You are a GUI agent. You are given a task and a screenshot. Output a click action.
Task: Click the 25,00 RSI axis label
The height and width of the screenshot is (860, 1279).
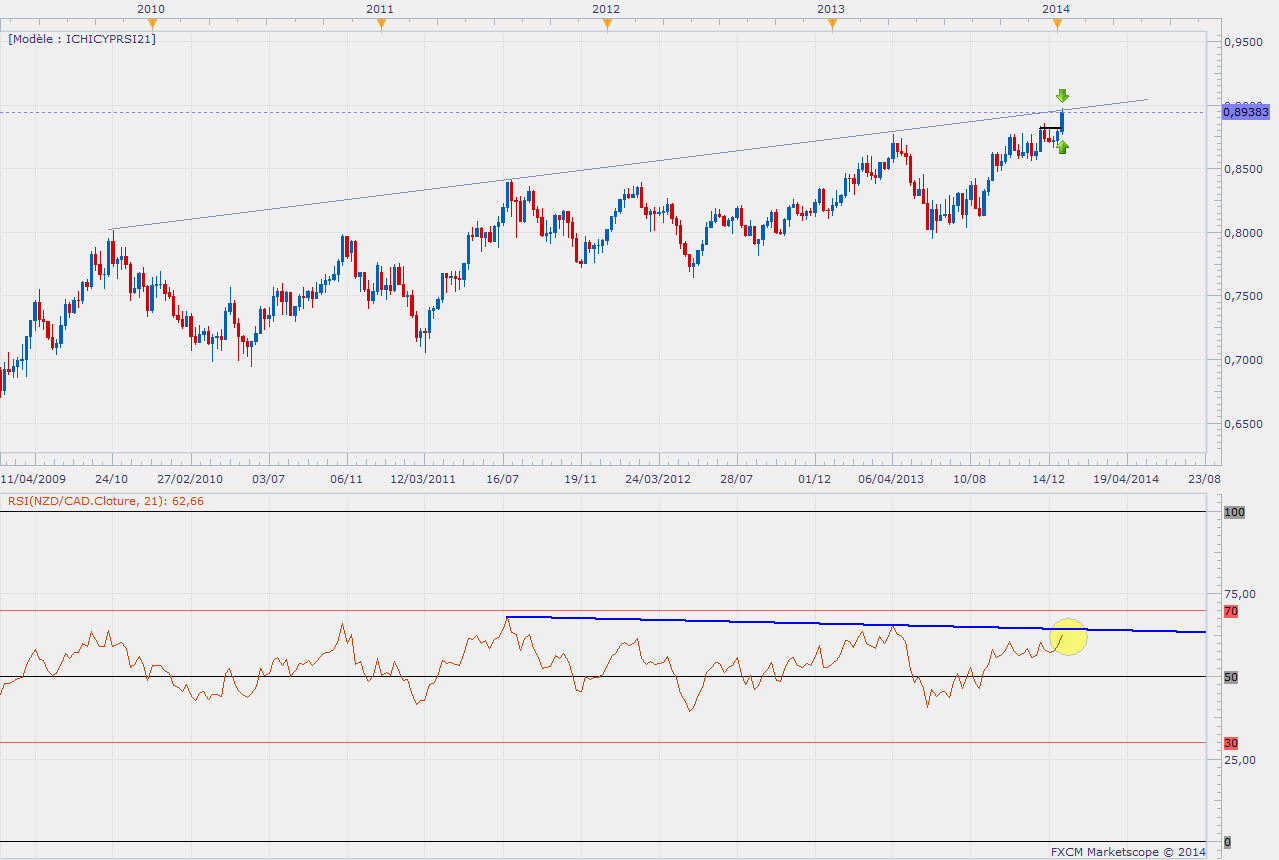coord(1241,759)
